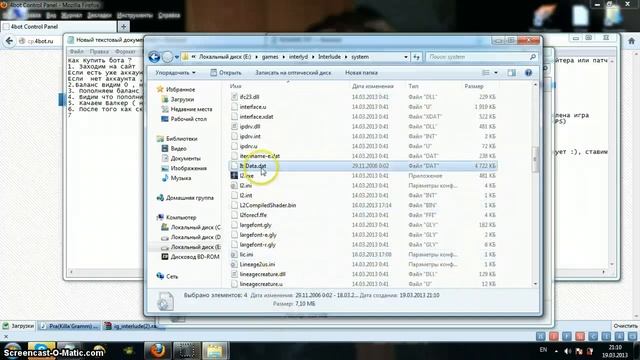Click Записать на оптический диск
Image resolution: width=640 pixels, height=360 pixels.
pyautogui.click(x=293, y=73)
